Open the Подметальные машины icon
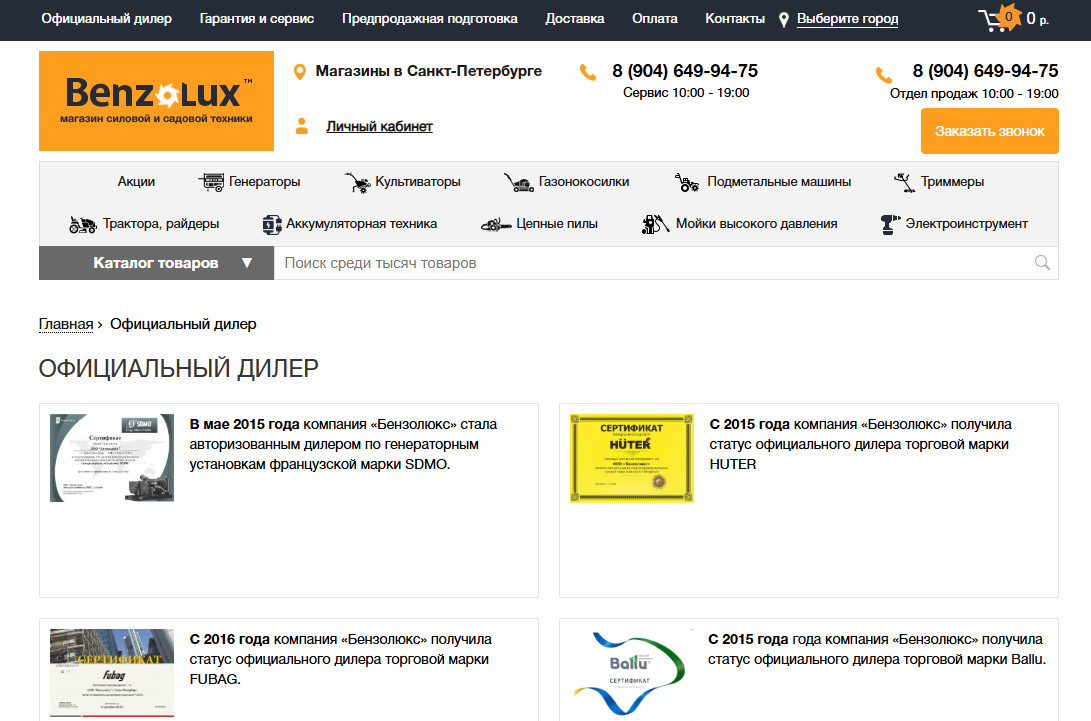This screenshot has height=721, width=1091. point(685,182)
